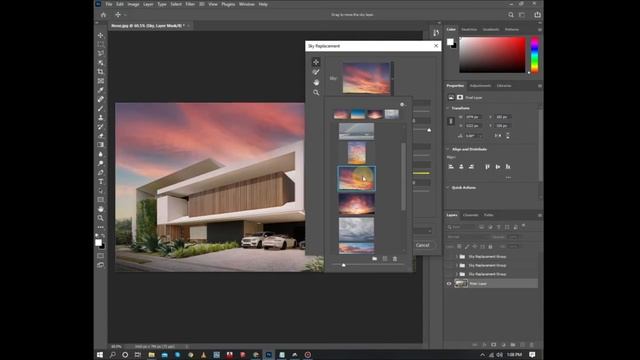Toggle lock transparent pixels in Layers panel
The width and height of the screenshot is (640, 360).
tap(459, 247)
